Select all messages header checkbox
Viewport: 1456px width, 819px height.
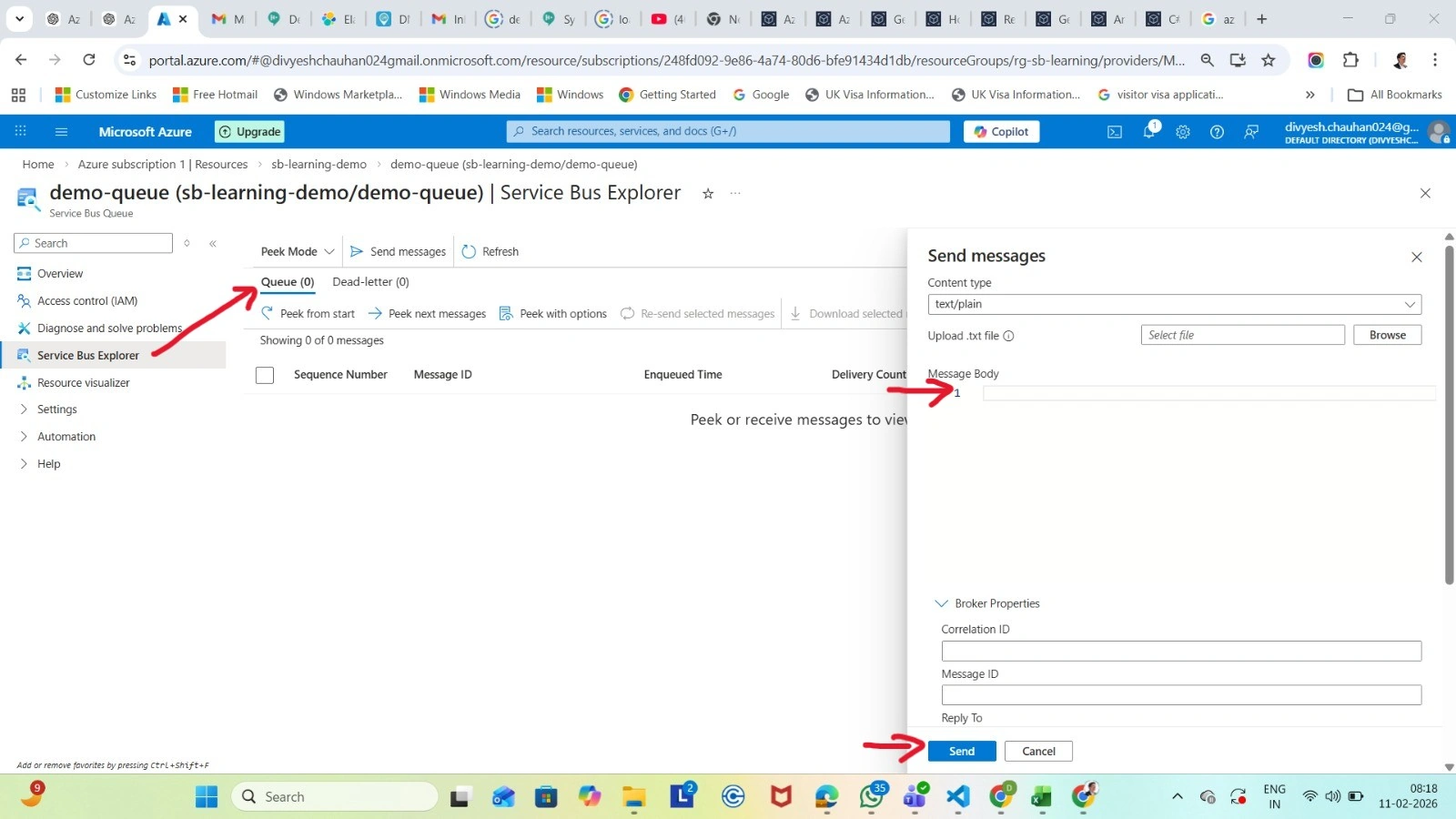(265, 375)
